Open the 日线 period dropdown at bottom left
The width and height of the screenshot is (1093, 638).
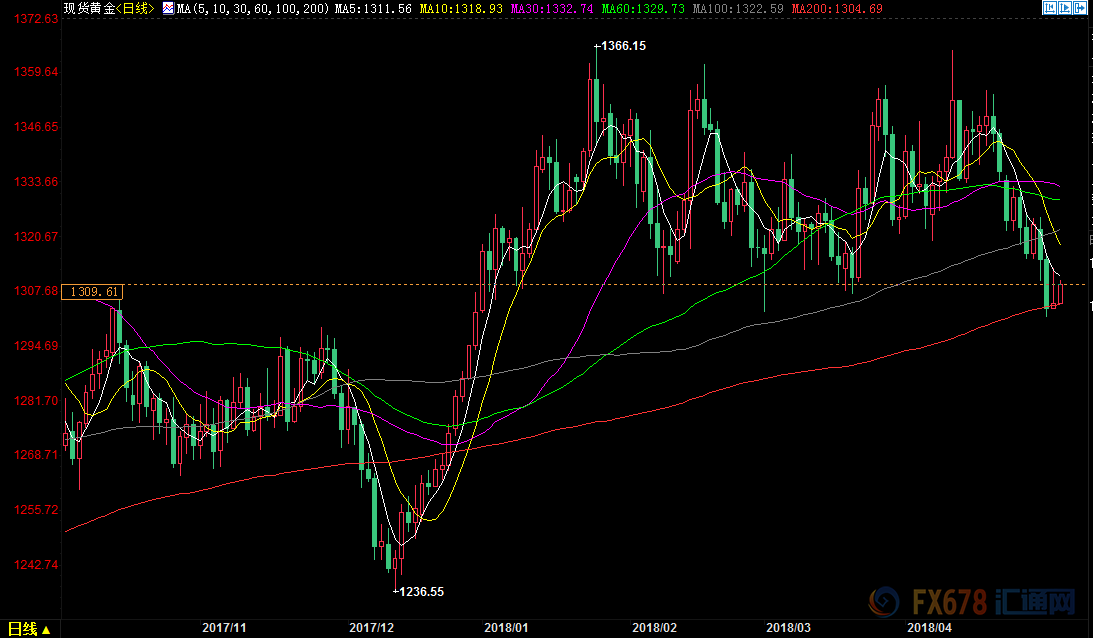click(29, 629)
